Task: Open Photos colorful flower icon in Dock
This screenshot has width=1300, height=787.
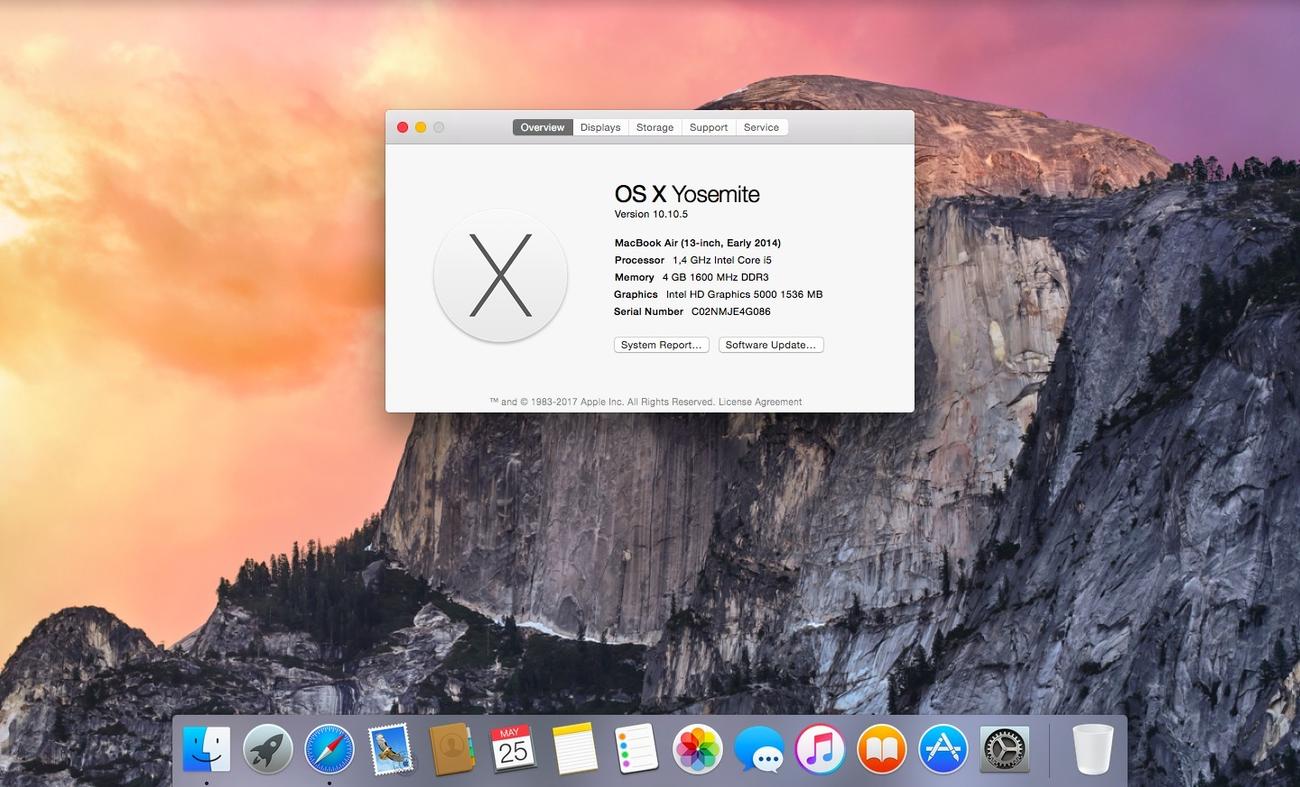Action: [697, 749]
